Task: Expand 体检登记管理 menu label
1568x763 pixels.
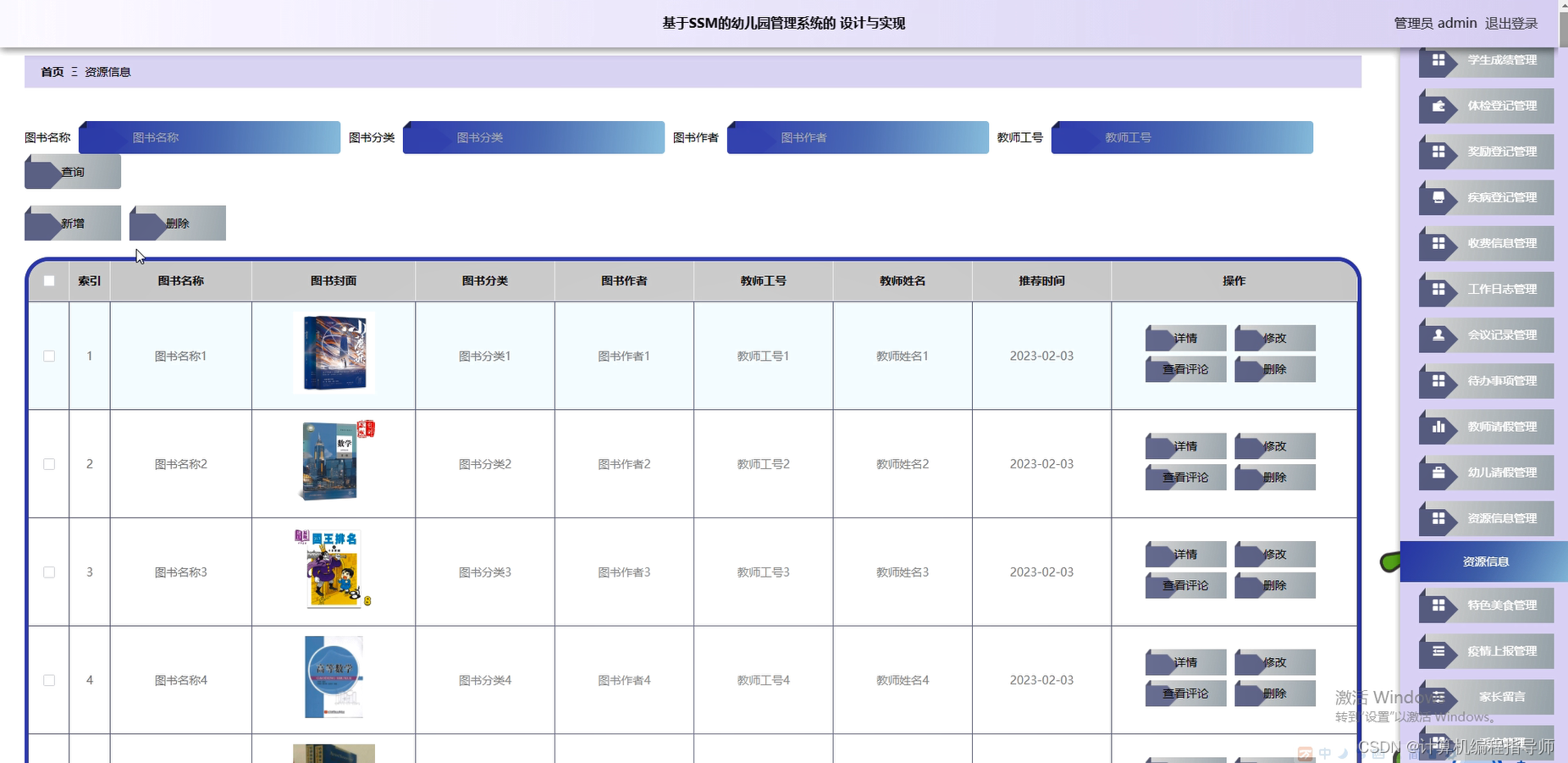Action: (x=1502, y=106)
